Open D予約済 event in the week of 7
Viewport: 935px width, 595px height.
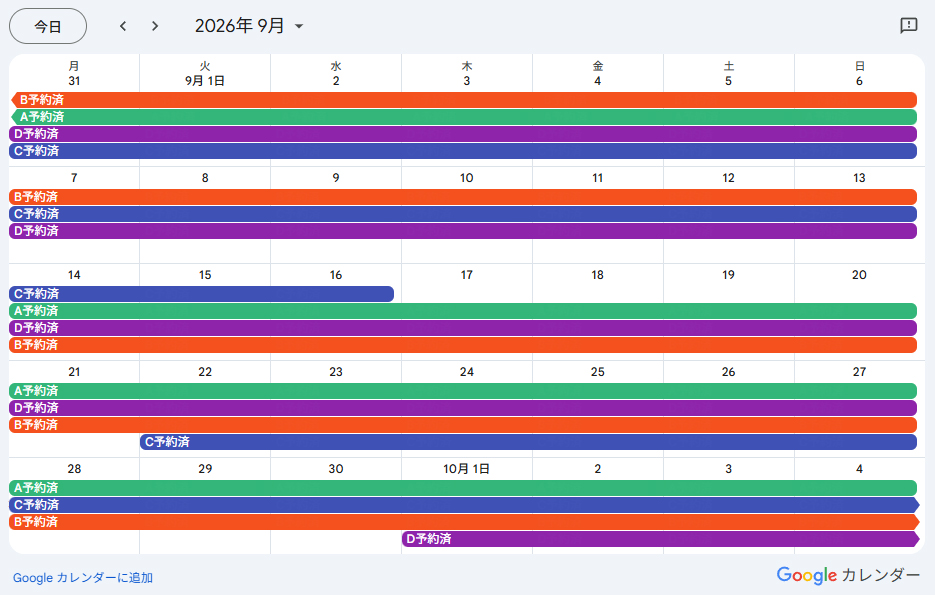click(x=463, y=231)
